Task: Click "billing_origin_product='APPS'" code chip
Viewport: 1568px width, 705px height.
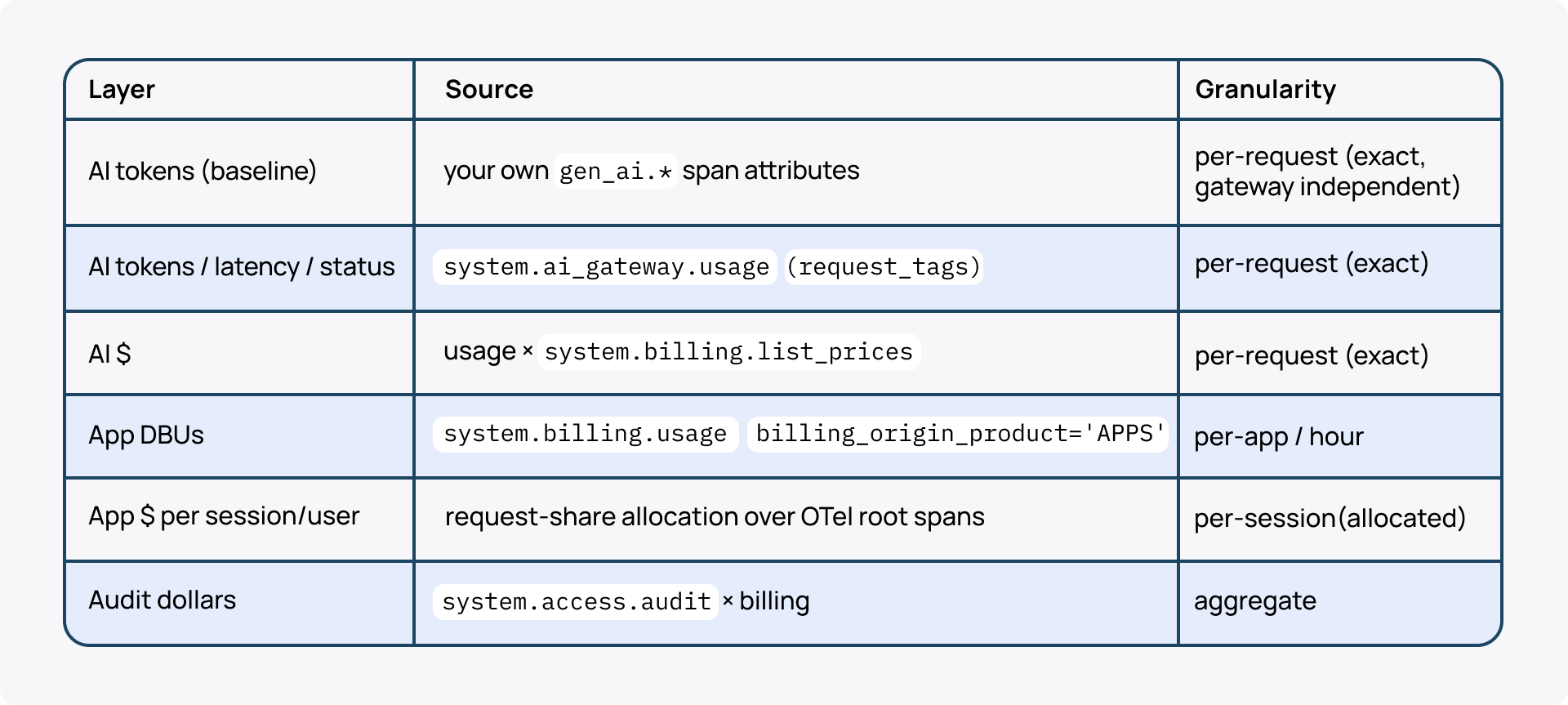Action: 958,434
